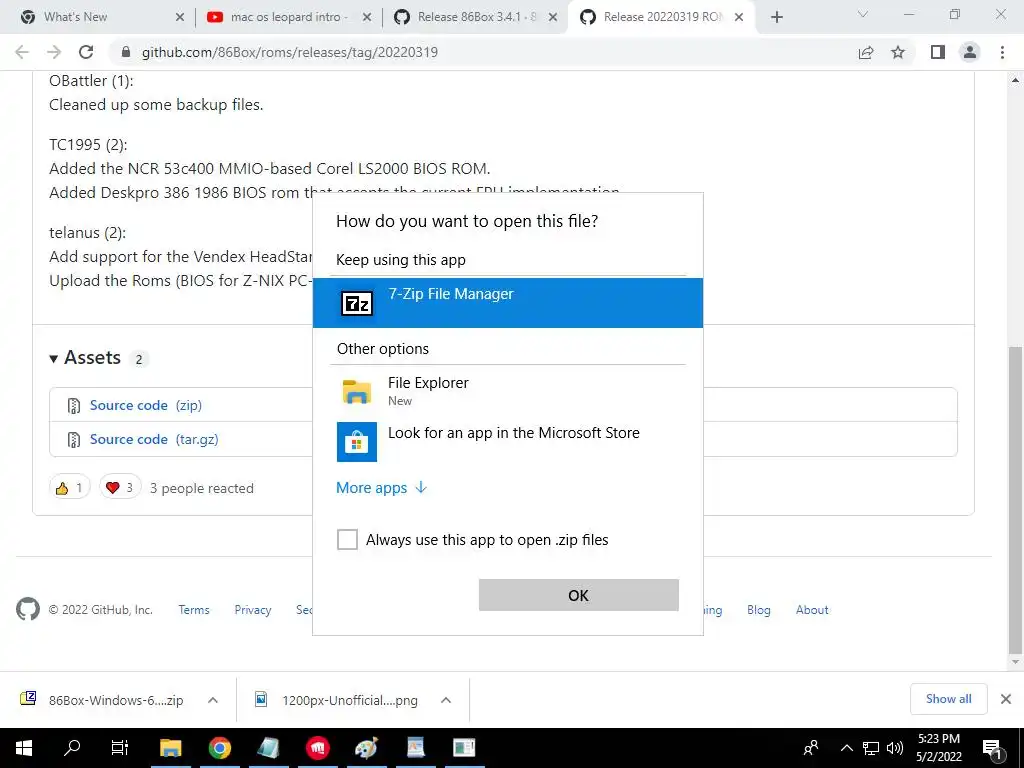Open the Paint palette taskbar app

click(x=366, y=748)
